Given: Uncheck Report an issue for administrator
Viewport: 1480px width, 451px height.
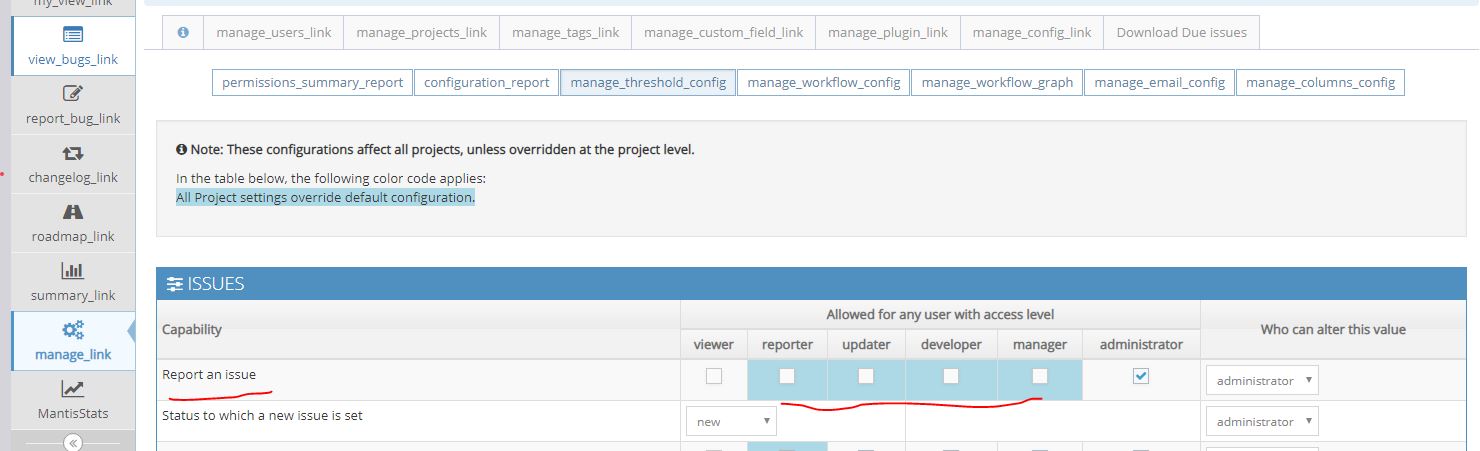Looking at the screenshot, I should click(x=1141, y=376).
